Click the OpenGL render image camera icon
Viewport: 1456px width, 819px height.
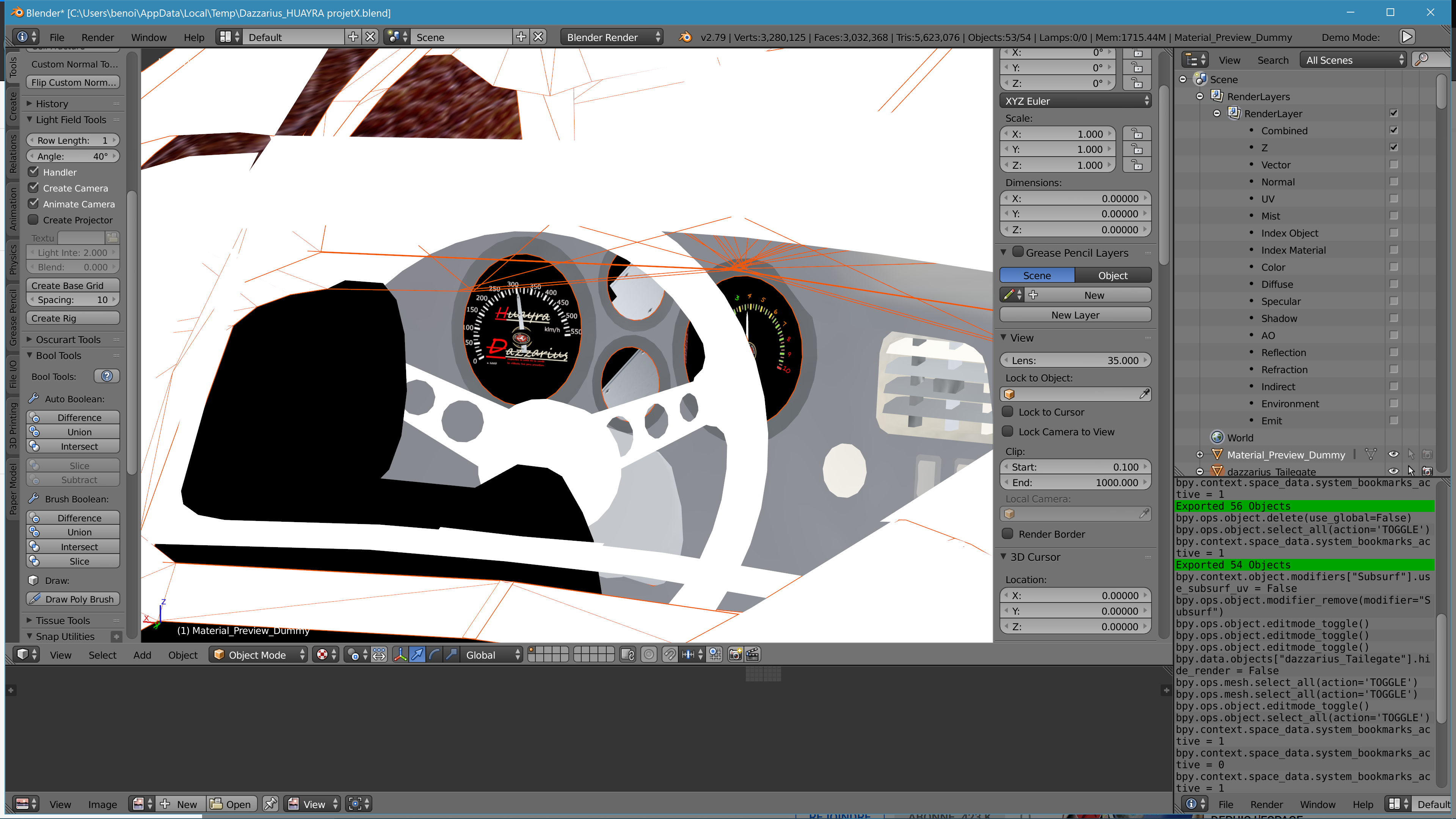[735, 654]
